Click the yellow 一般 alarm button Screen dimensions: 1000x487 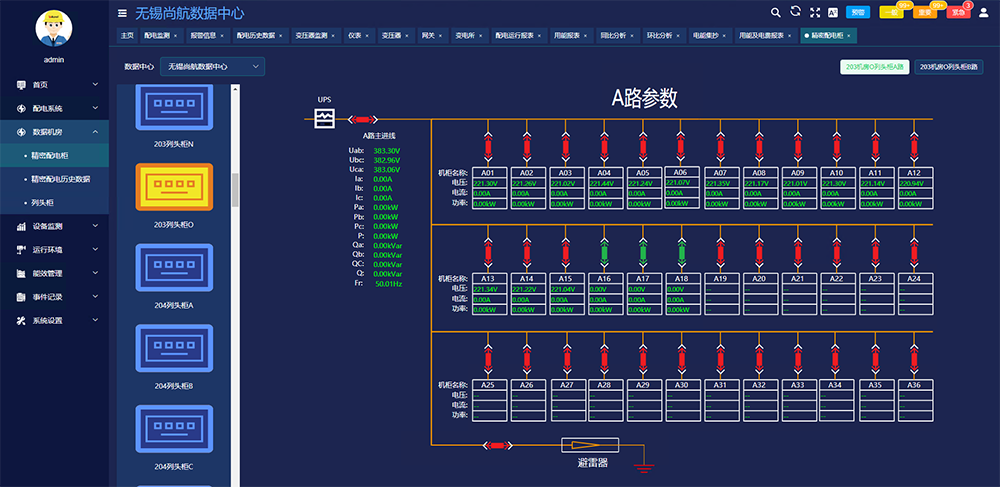(x=890, y=12)
